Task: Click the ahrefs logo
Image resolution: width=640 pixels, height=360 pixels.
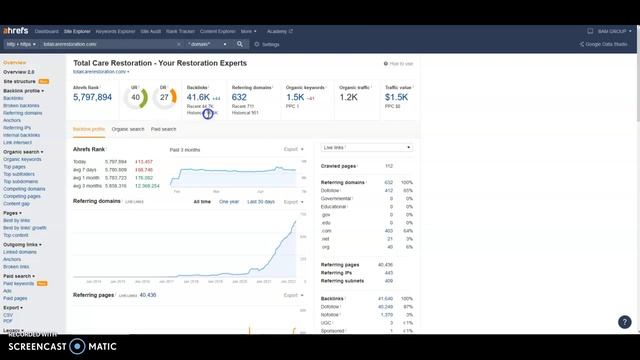Action: point(16,31)
